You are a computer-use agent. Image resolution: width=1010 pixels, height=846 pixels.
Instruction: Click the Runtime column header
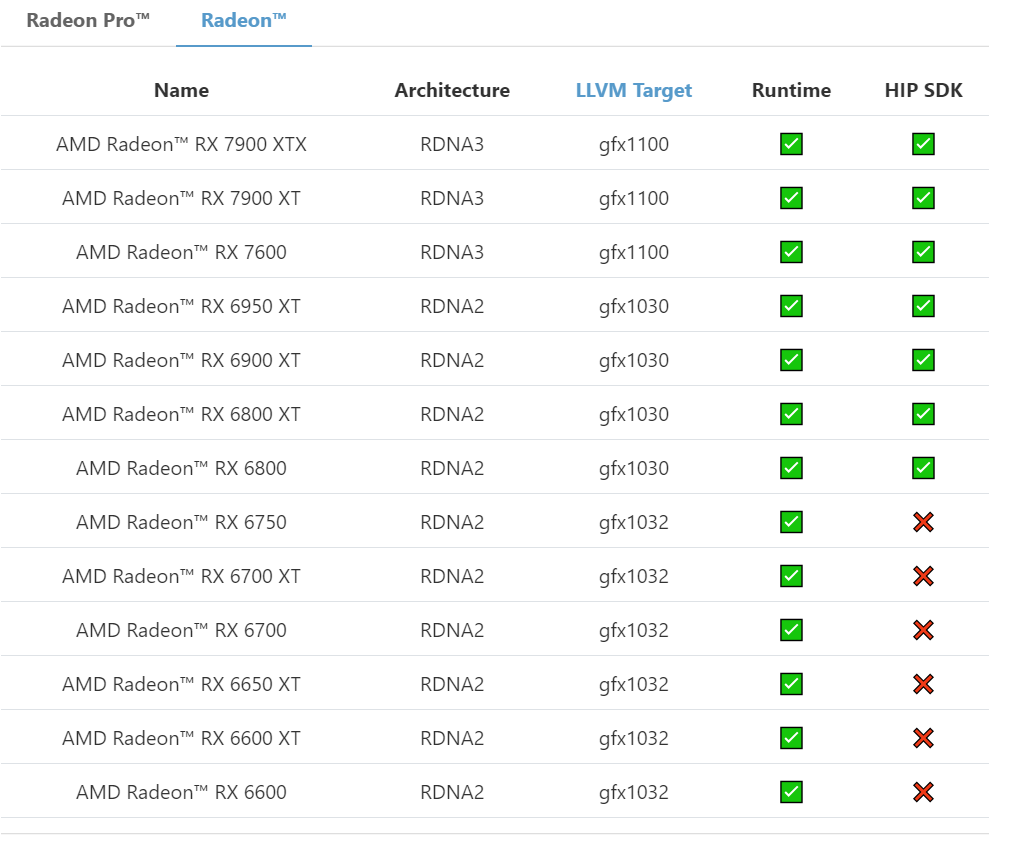[792, 90]
